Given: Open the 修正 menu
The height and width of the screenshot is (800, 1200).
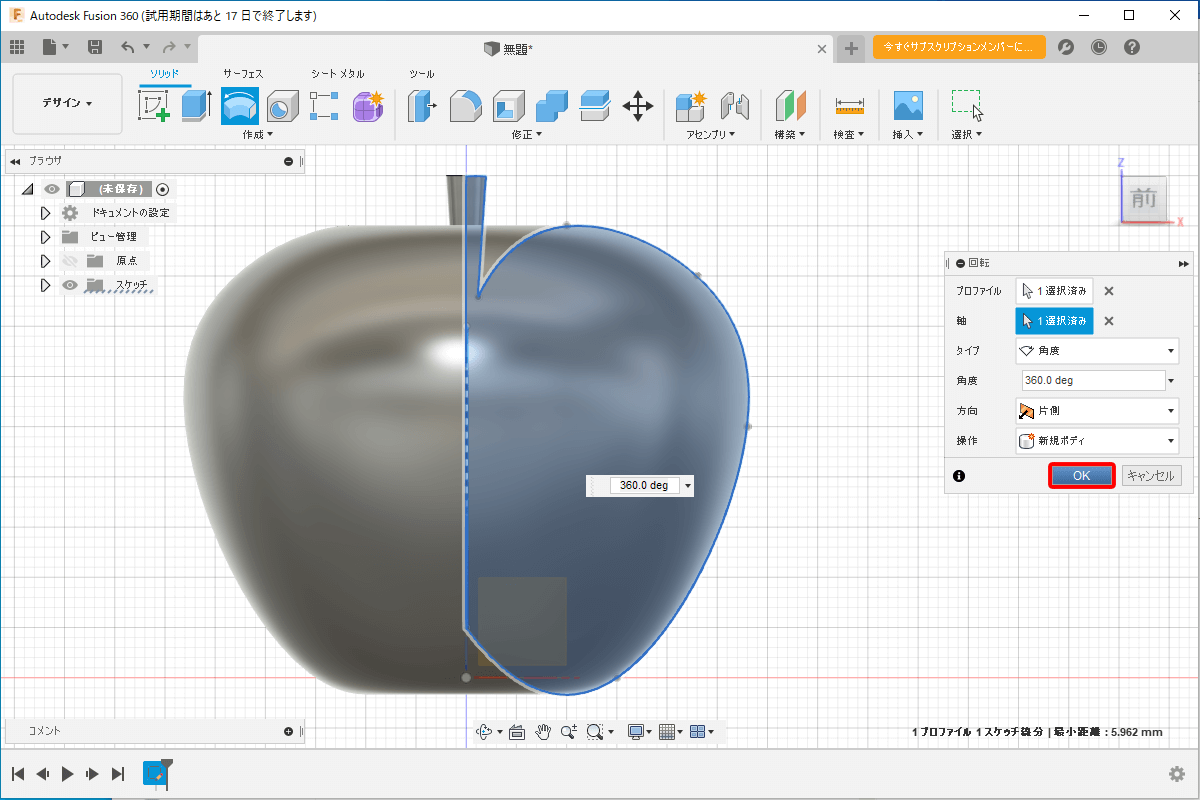Looking at the screenshot, I should (527, 134).
